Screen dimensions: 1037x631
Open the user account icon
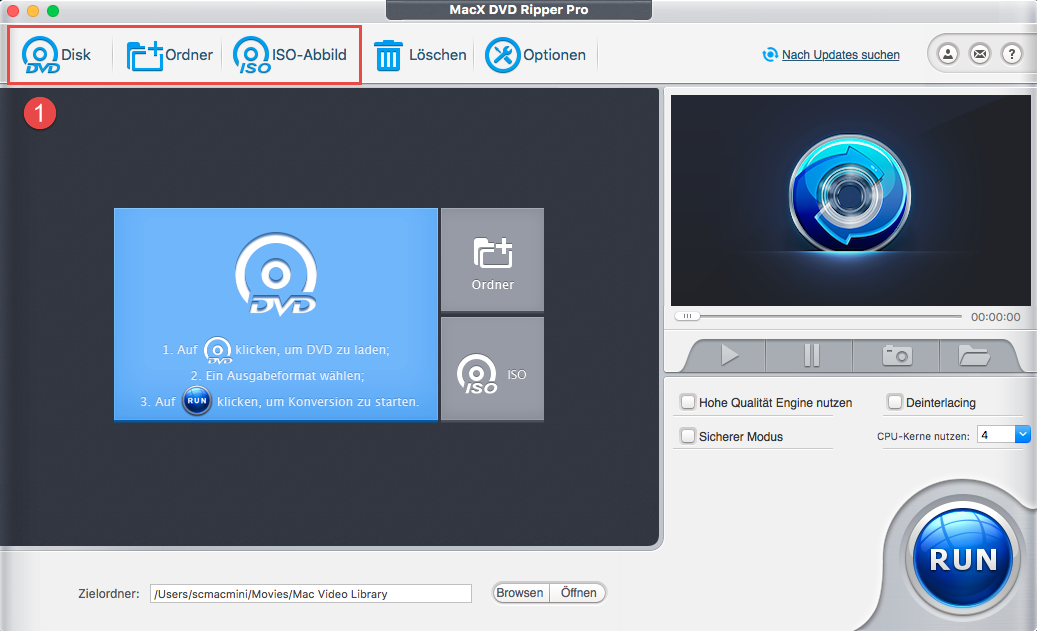[948, 54]
